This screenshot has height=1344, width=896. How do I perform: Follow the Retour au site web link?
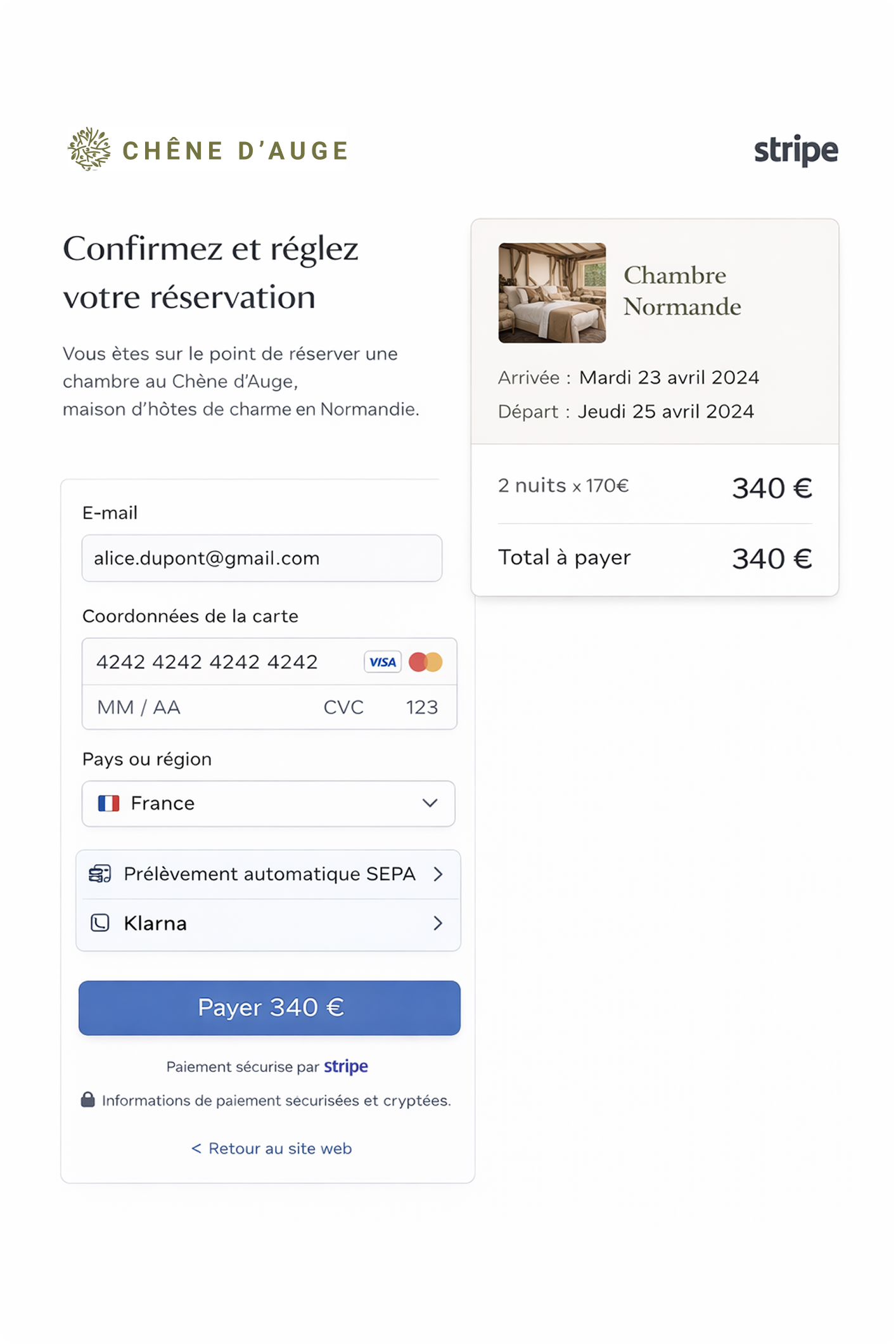(x=269, y=1148)
